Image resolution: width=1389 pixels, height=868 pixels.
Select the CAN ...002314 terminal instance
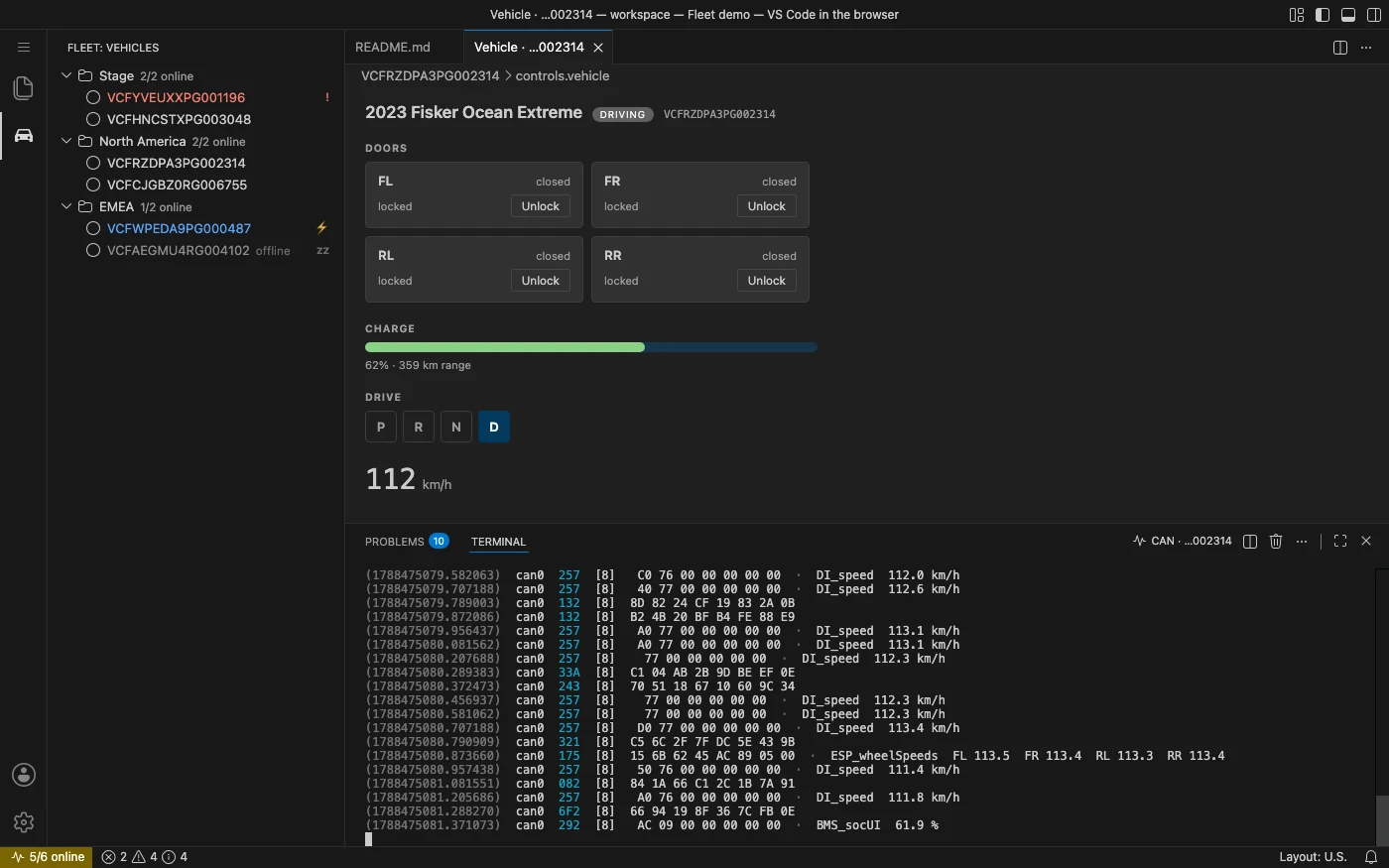point(1183,541)
